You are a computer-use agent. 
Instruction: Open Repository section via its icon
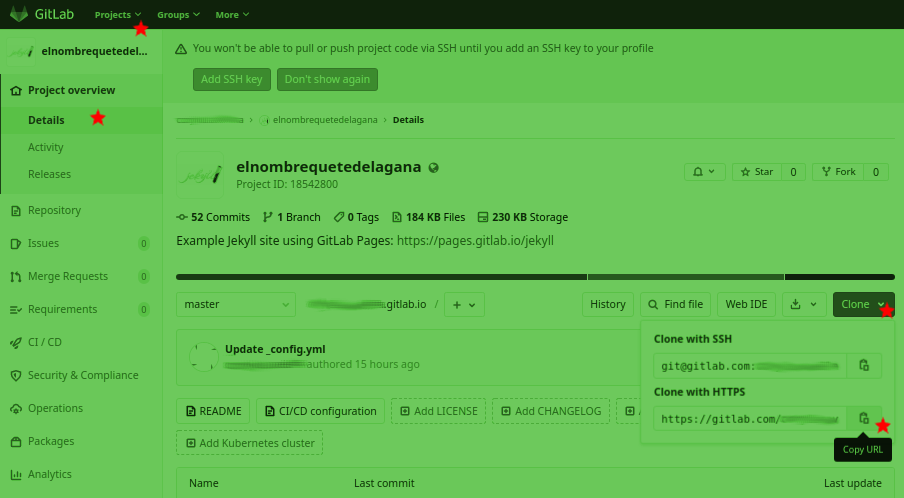[x=16, y=211]
